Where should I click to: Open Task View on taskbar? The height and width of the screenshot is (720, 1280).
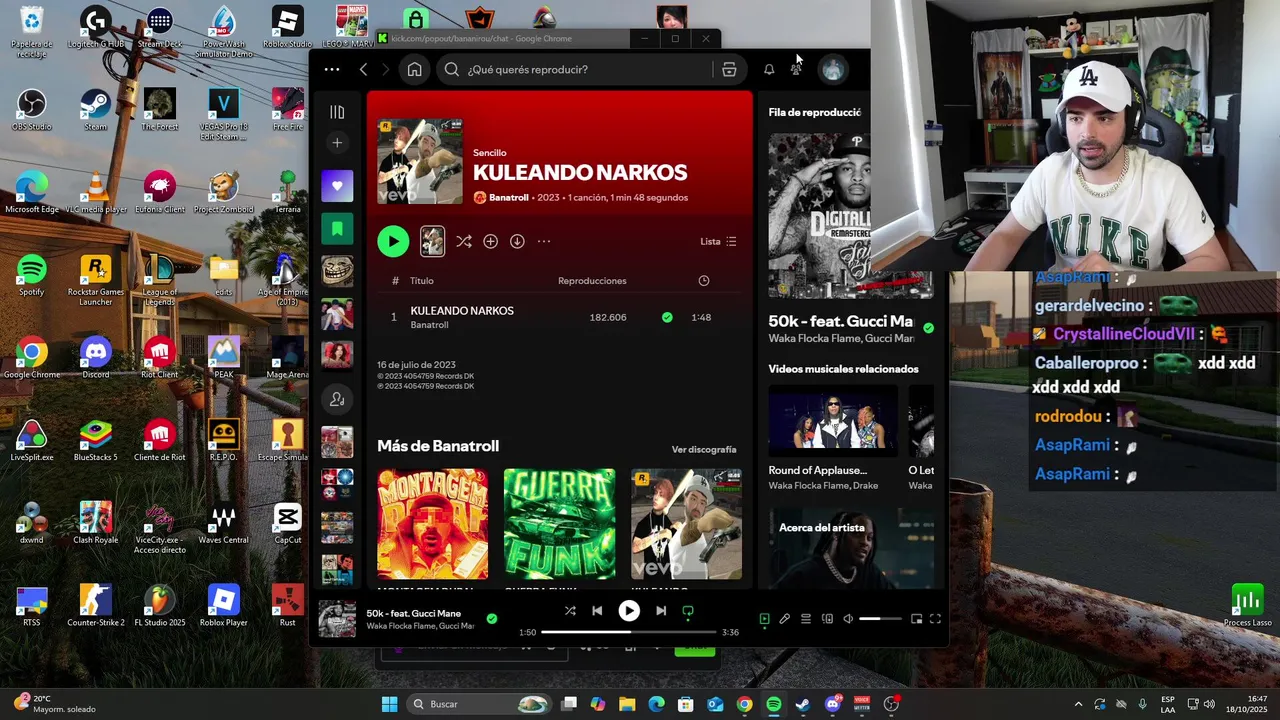569,704
